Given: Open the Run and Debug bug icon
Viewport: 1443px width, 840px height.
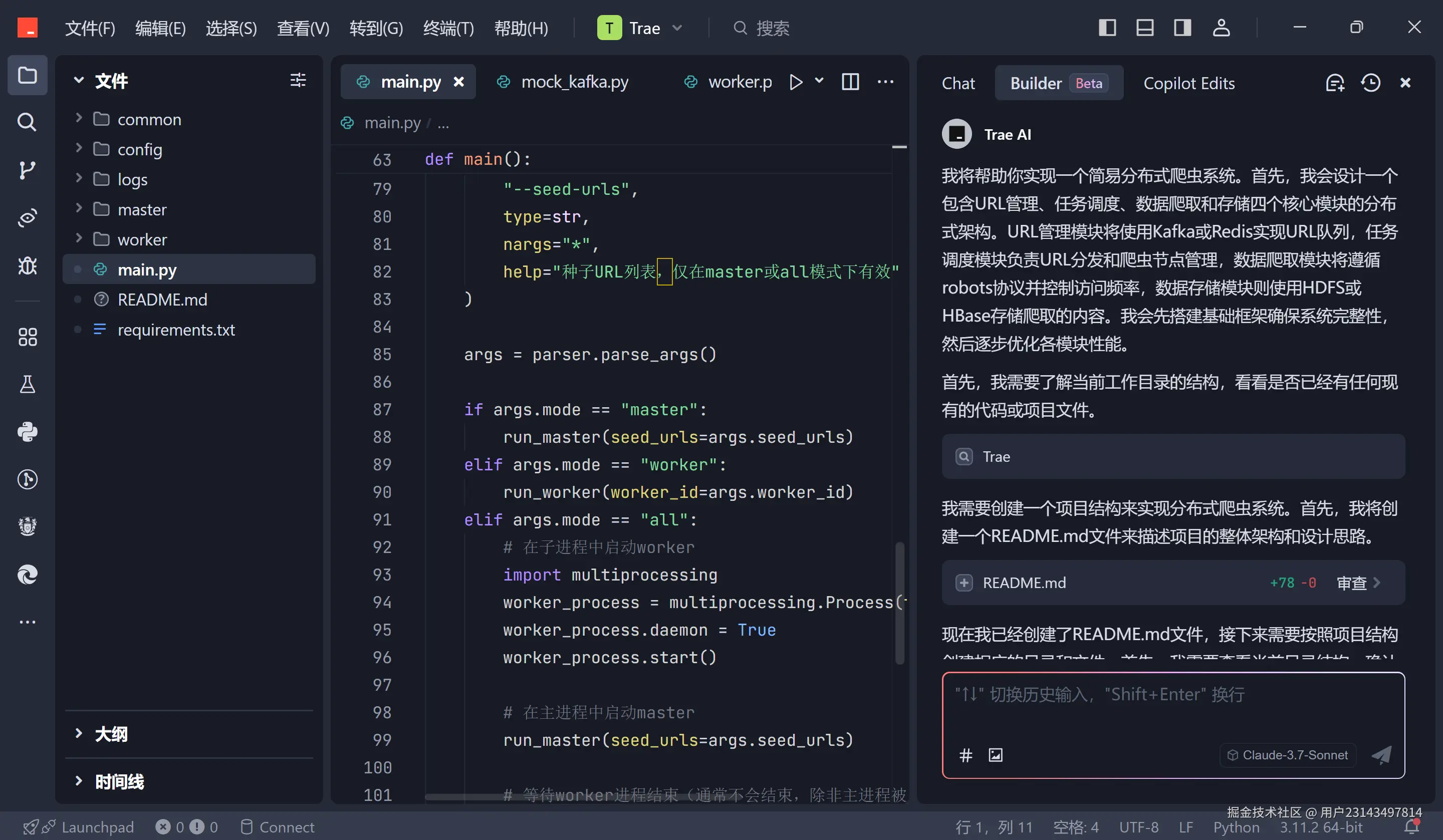Looking at the screenshot, I should point(27,265).
